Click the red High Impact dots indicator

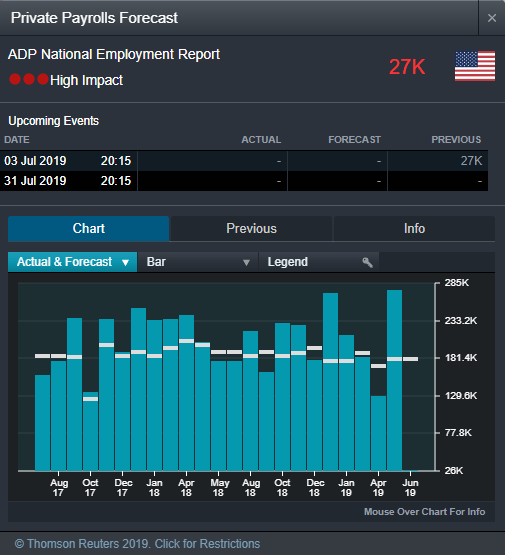(x=29, y=79)
